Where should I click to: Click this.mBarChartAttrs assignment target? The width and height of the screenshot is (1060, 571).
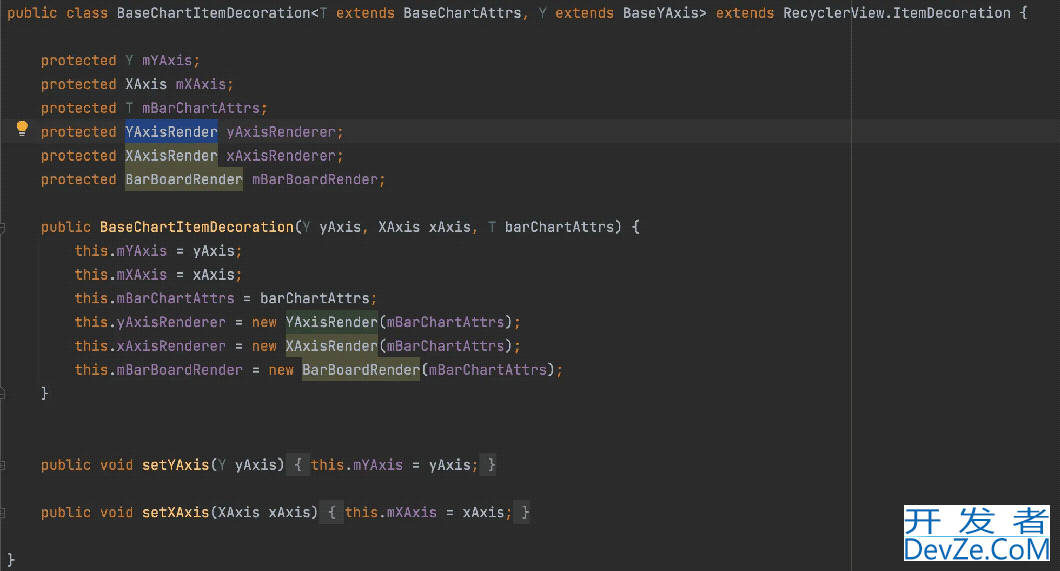[154, 298]
